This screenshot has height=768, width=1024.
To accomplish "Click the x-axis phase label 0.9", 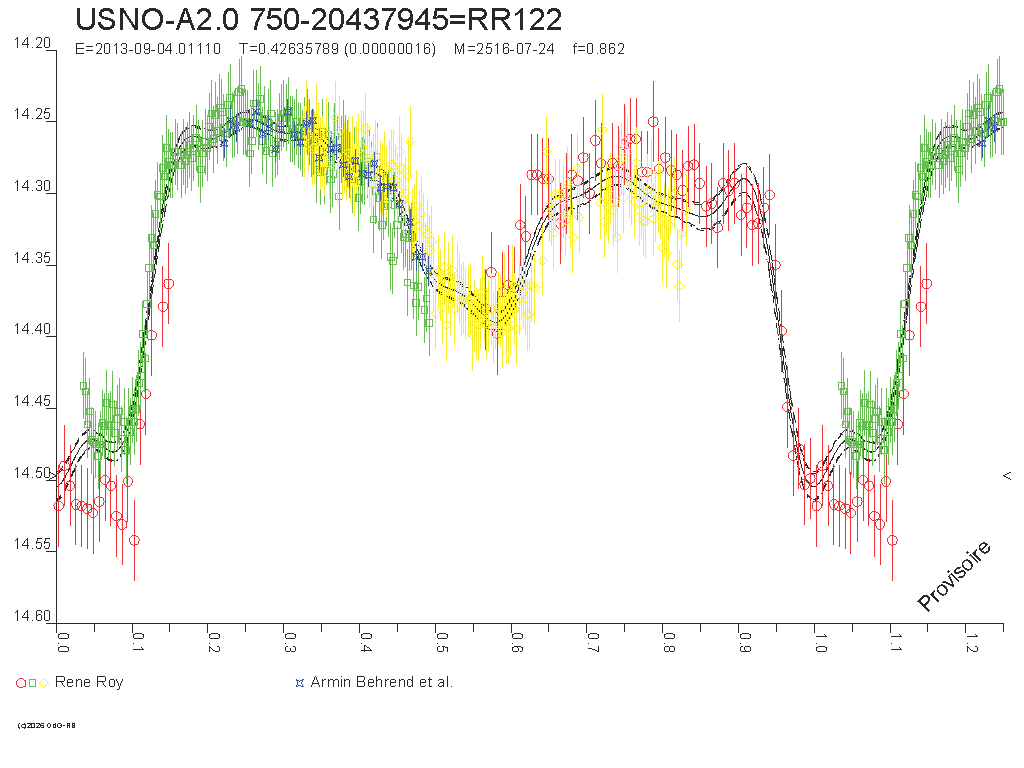I will click(x=744, y=643).
